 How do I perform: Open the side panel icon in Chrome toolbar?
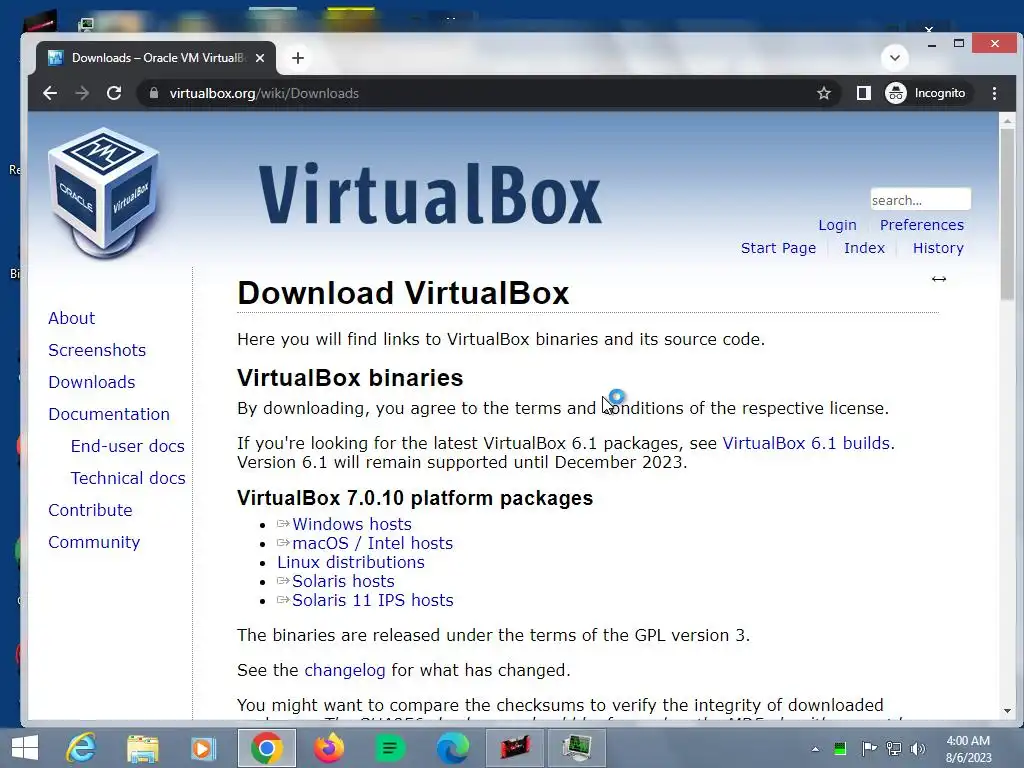[863, 93]
